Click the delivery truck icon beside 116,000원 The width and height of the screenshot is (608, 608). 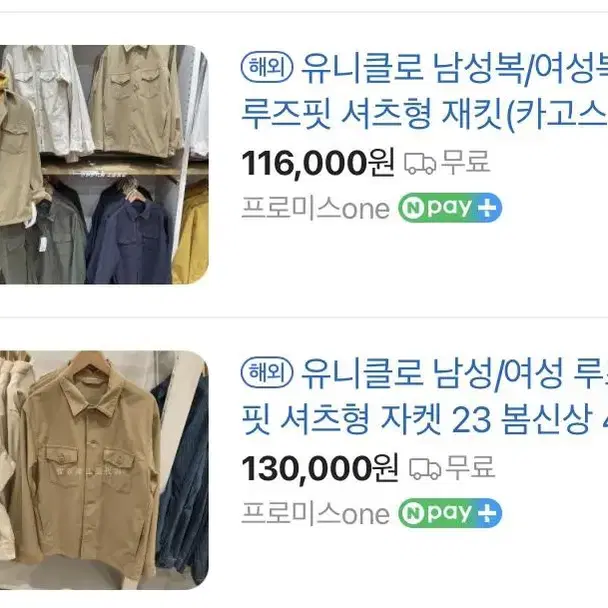[420, 163]
